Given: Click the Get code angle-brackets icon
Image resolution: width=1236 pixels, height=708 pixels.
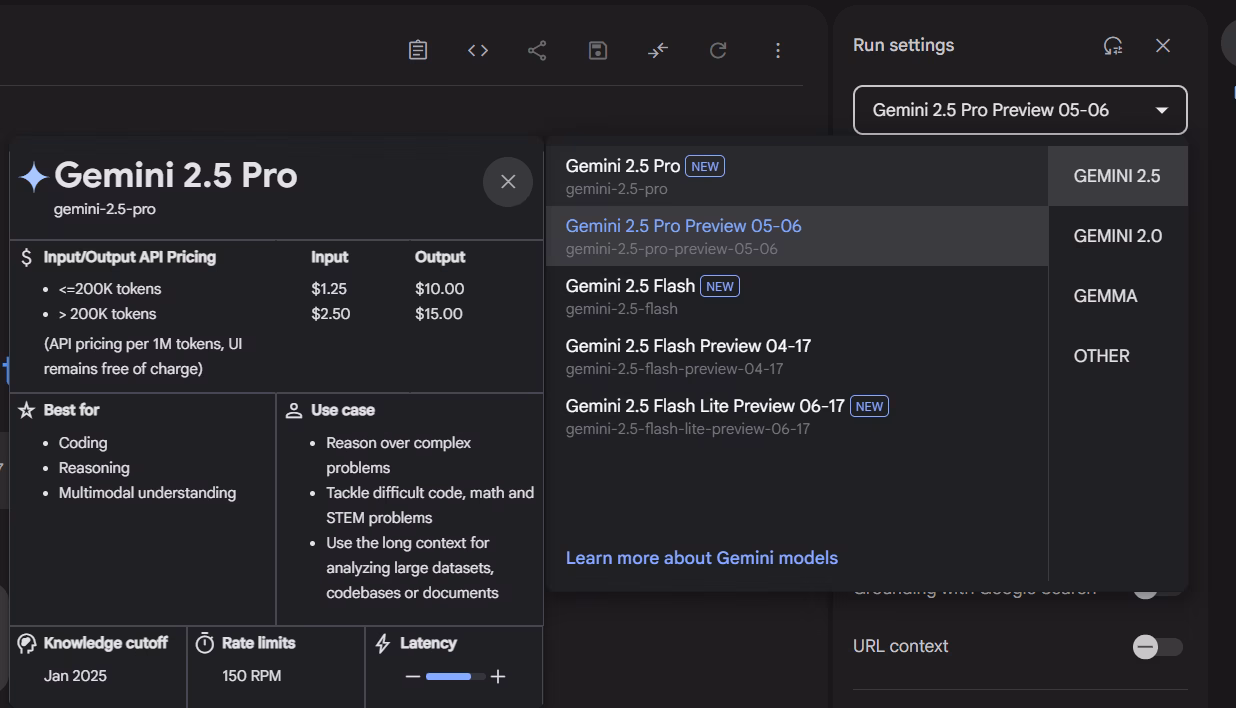Looking at the screenshot, I should (478, 50).
